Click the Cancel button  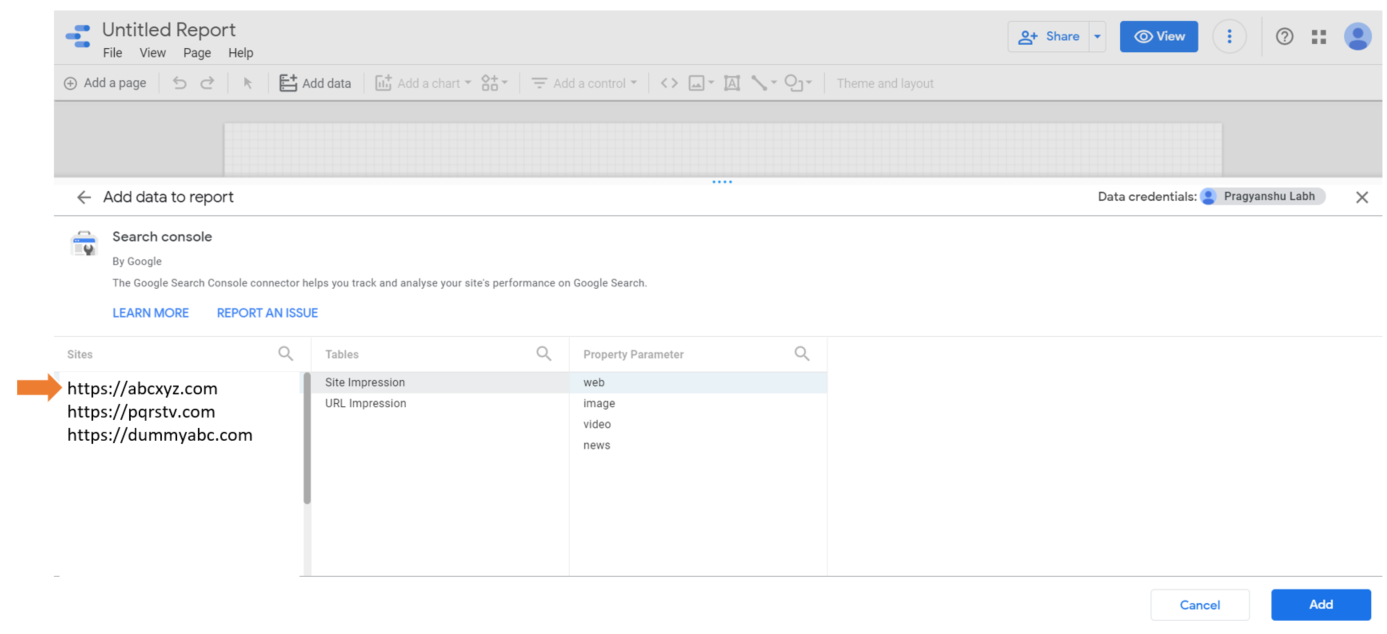(1200, 605)
